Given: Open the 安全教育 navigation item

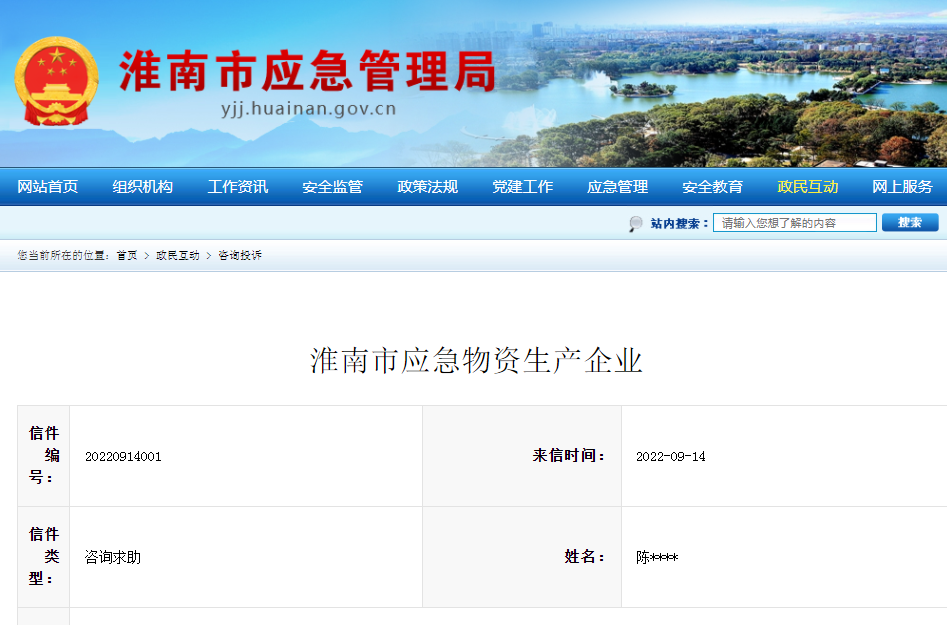Looking at the screenshot, I should tap(711, 187).
